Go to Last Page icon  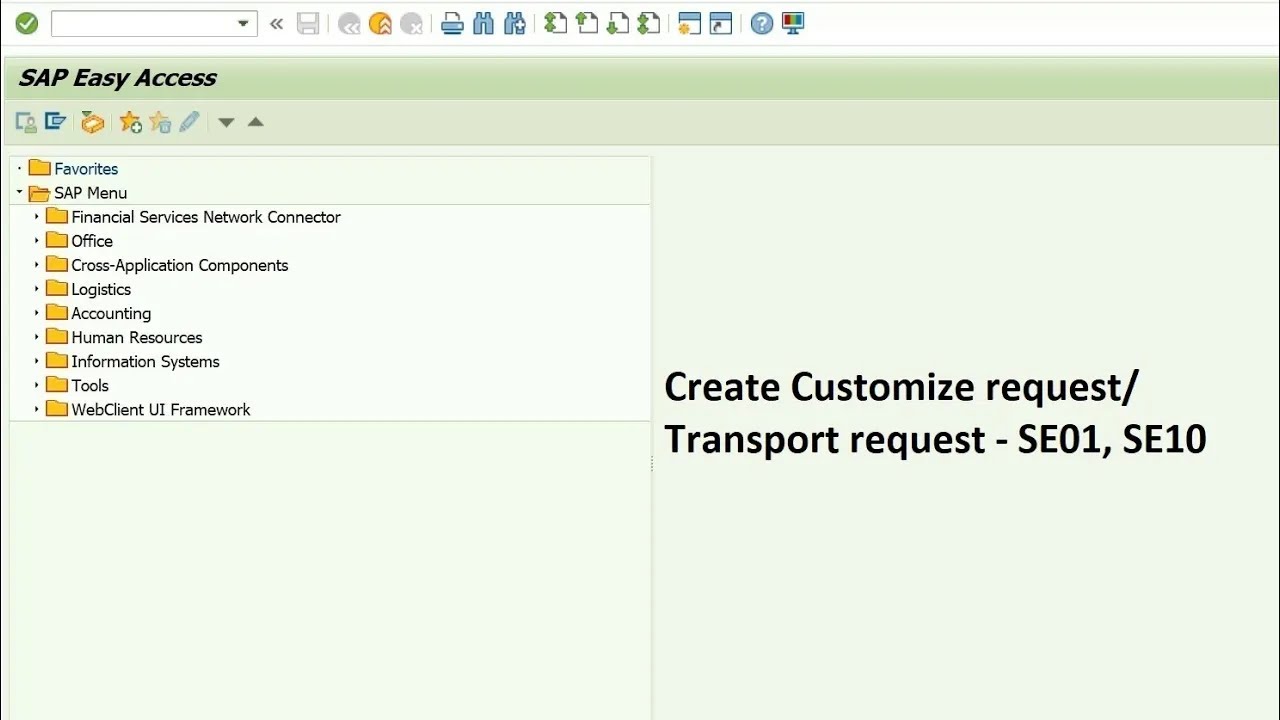[x=649, y=23]
